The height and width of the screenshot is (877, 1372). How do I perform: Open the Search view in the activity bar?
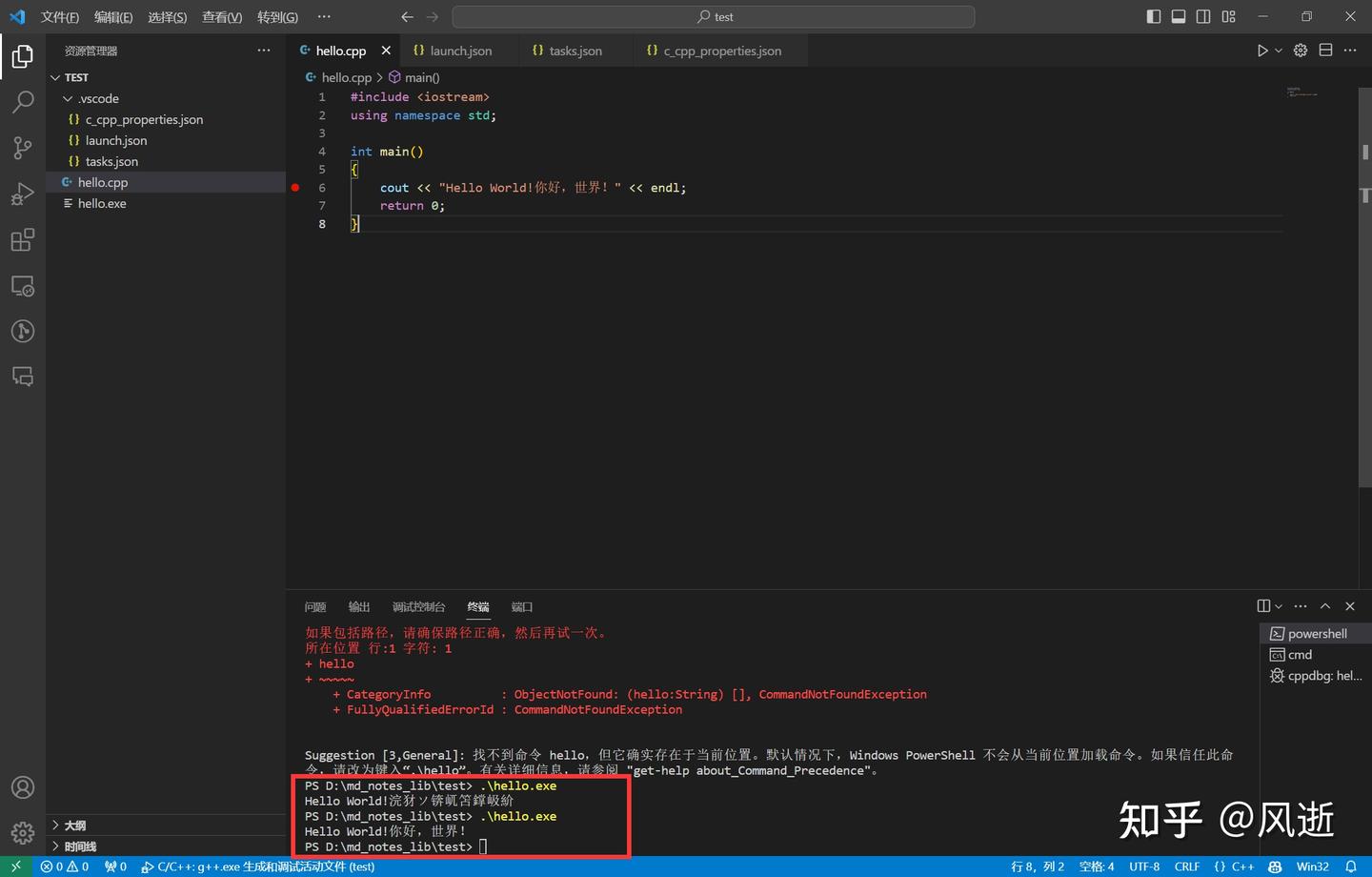[22, 102]
